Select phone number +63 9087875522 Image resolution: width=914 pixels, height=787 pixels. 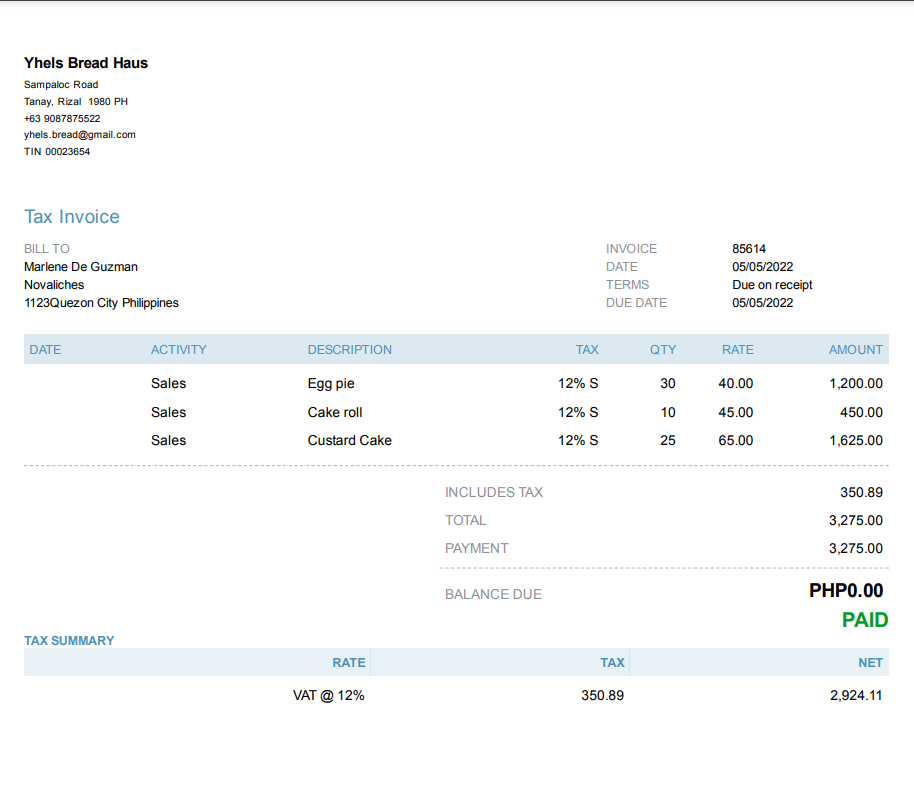pyautogui.click(x=62, y=118)
